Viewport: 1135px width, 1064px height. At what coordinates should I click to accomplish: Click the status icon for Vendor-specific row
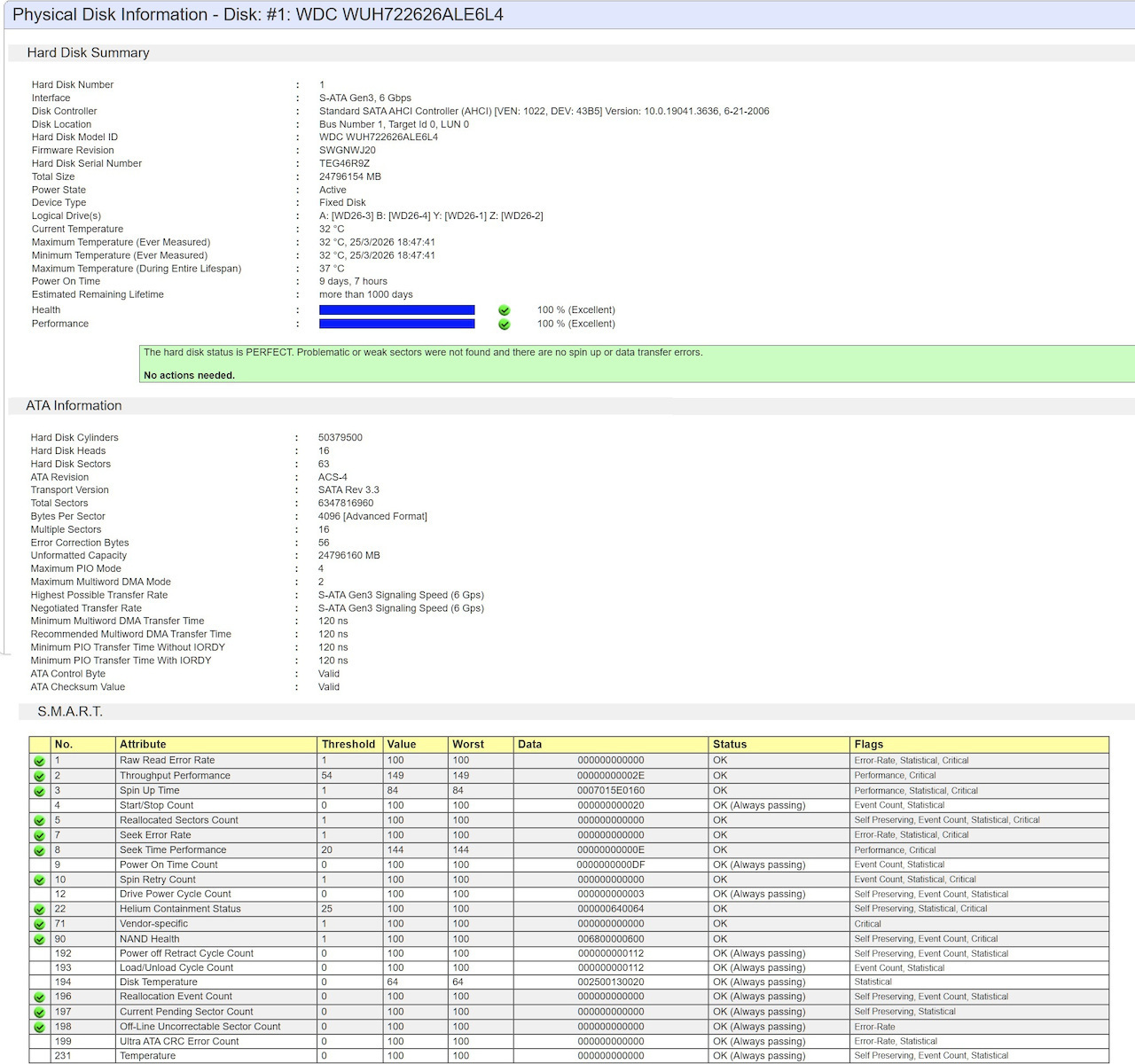point(39,924)
